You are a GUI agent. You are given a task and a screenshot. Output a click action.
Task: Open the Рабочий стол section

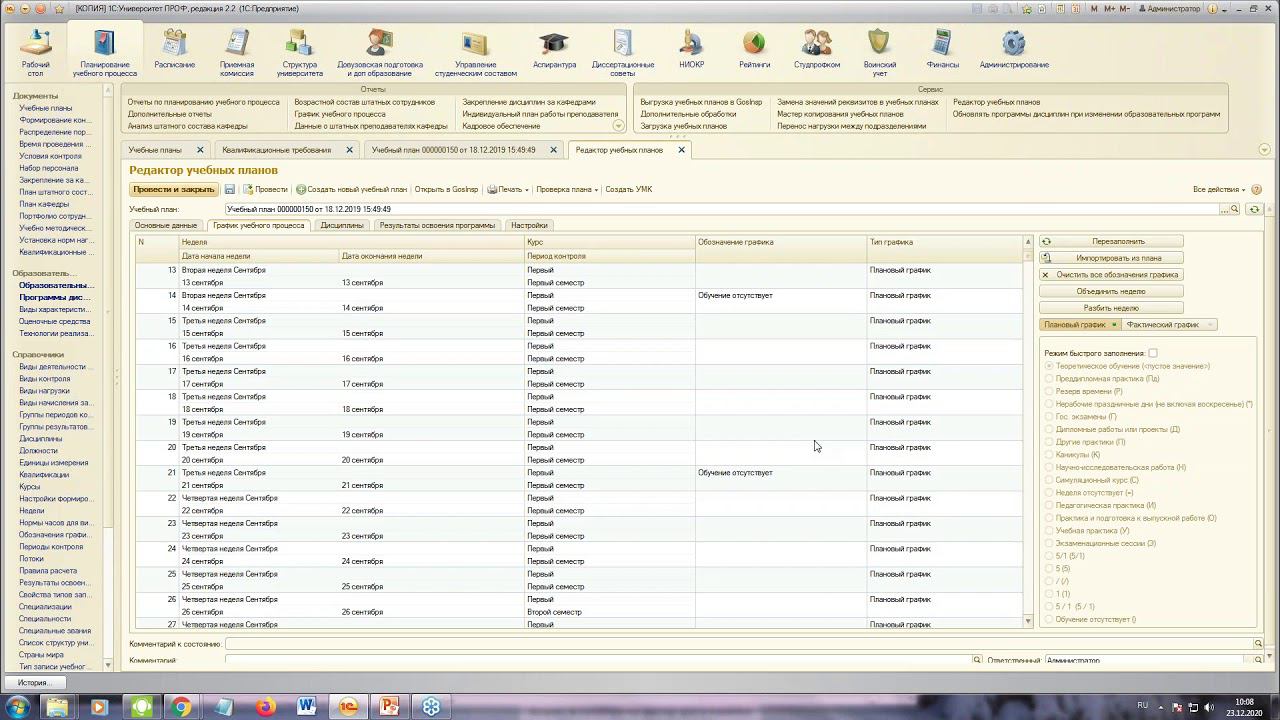(36, 52)
